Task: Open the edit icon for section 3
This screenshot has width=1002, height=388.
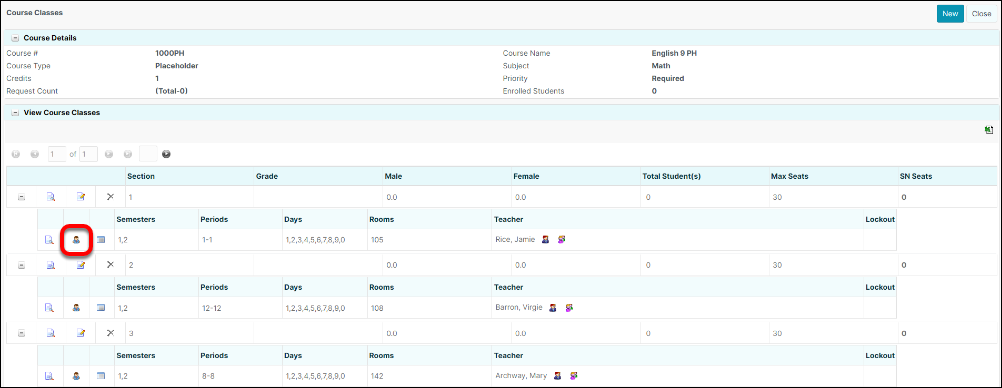Action: tap(81, 332)
